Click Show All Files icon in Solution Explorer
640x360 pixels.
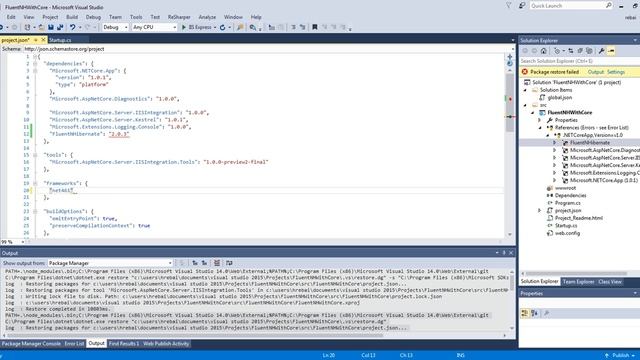[589, 51]
